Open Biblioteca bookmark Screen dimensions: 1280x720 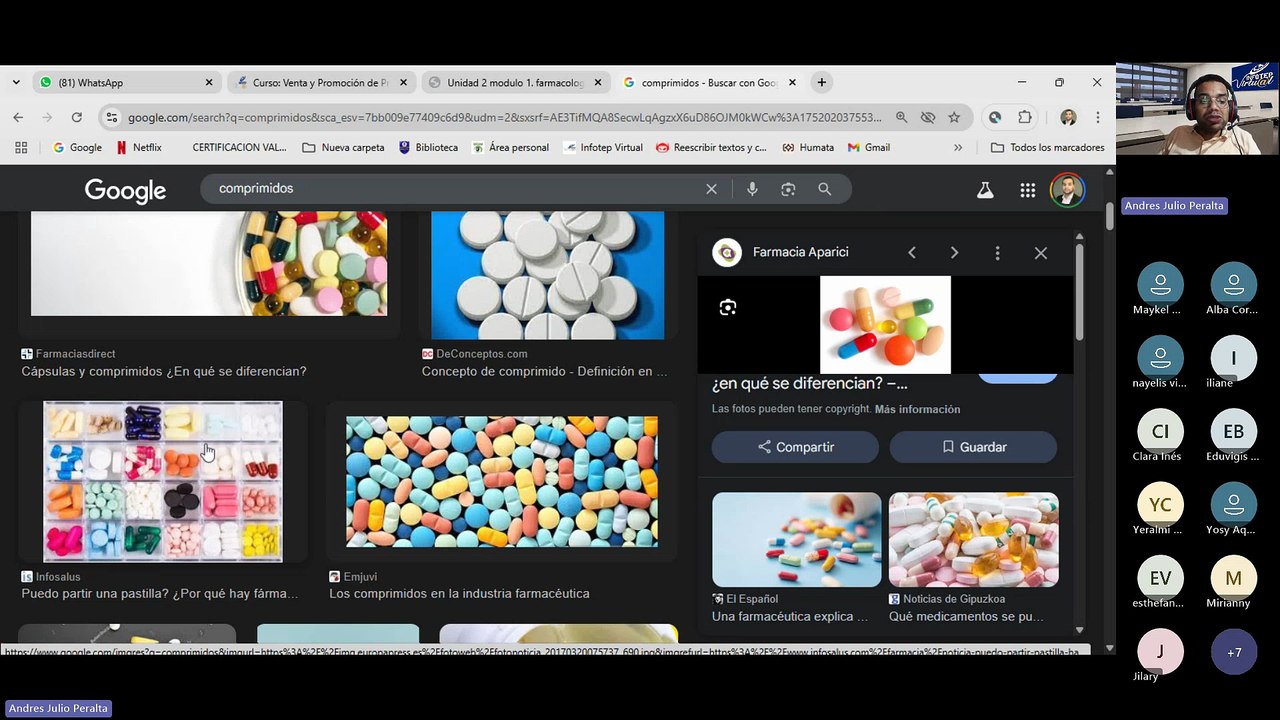(428, 147)
